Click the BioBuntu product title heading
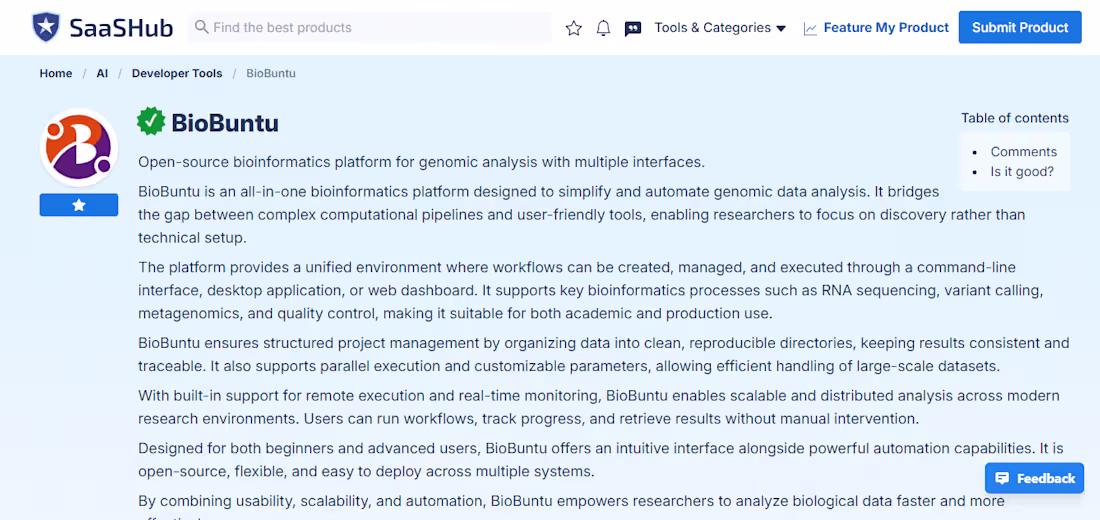The width and height of the screenshot is (1100, 520). (x=225, y=124)
